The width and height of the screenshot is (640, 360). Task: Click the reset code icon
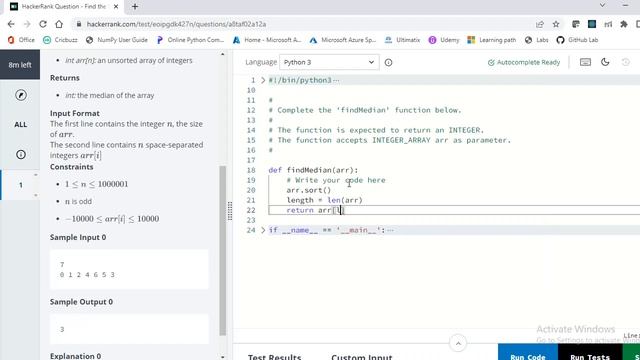(x=625, y=62)
